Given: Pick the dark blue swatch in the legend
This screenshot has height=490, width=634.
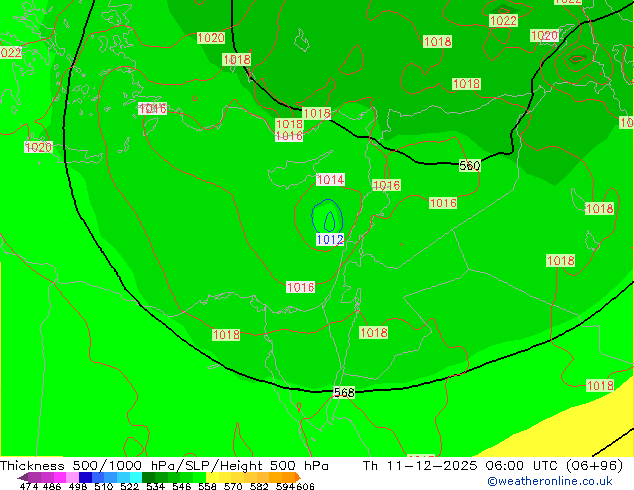Looking at the screenshot, I should [85, 477].
